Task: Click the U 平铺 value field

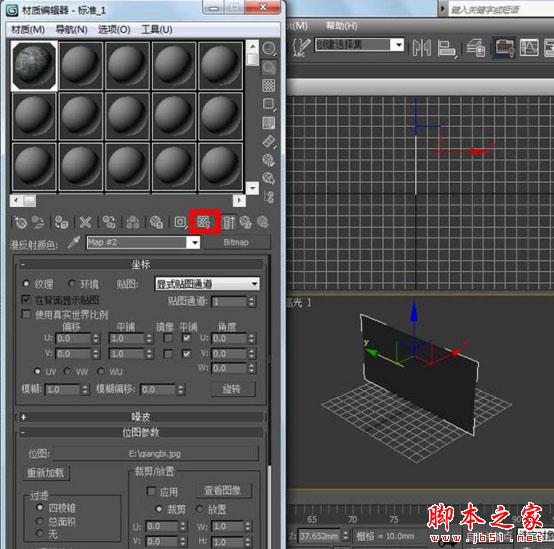Action: [x=126, y=338]
